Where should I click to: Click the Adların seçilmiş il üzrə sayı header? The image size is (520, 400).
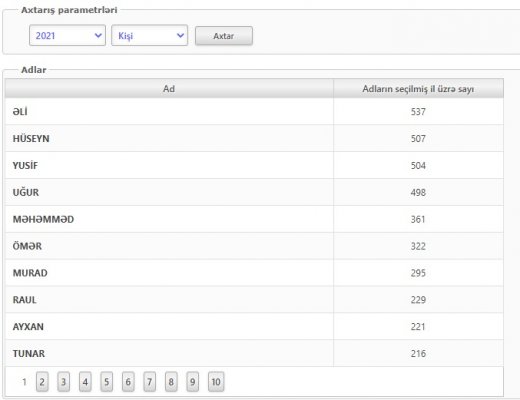[418, 89]
